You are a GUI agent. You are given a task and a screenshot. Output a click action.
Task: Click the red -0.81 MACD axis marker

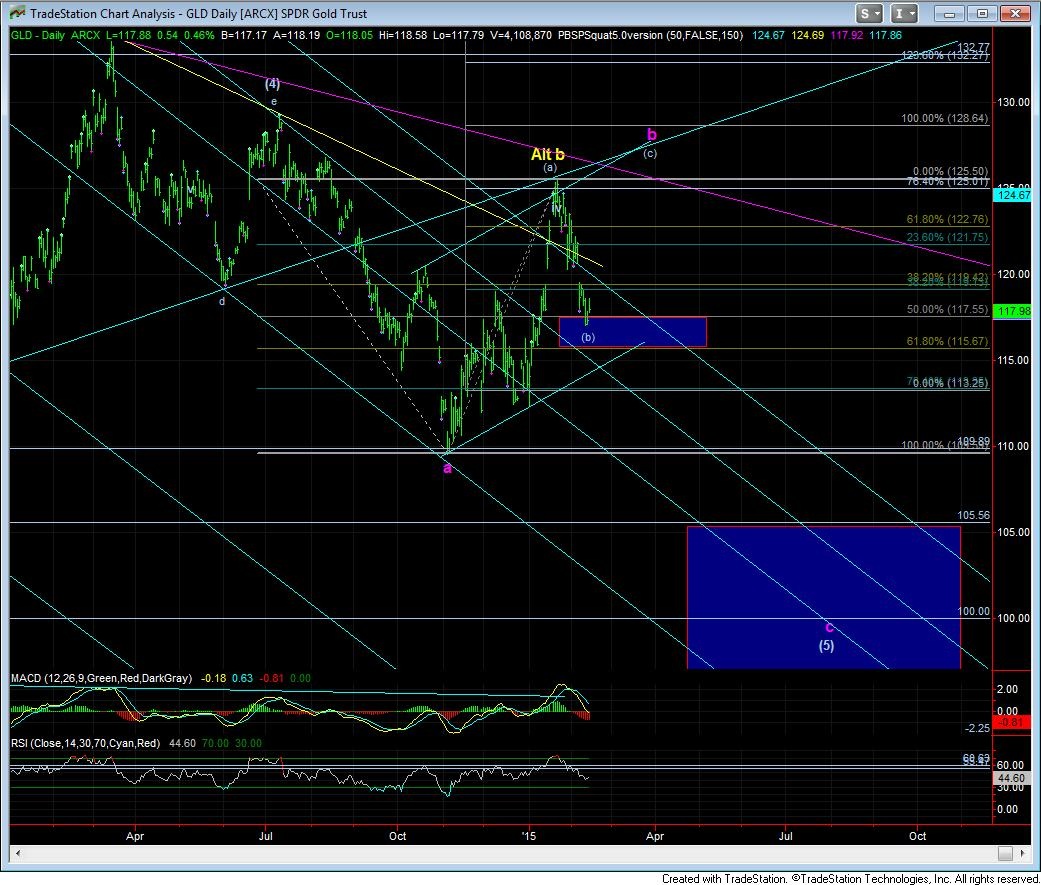click(x=1012, y=722)
